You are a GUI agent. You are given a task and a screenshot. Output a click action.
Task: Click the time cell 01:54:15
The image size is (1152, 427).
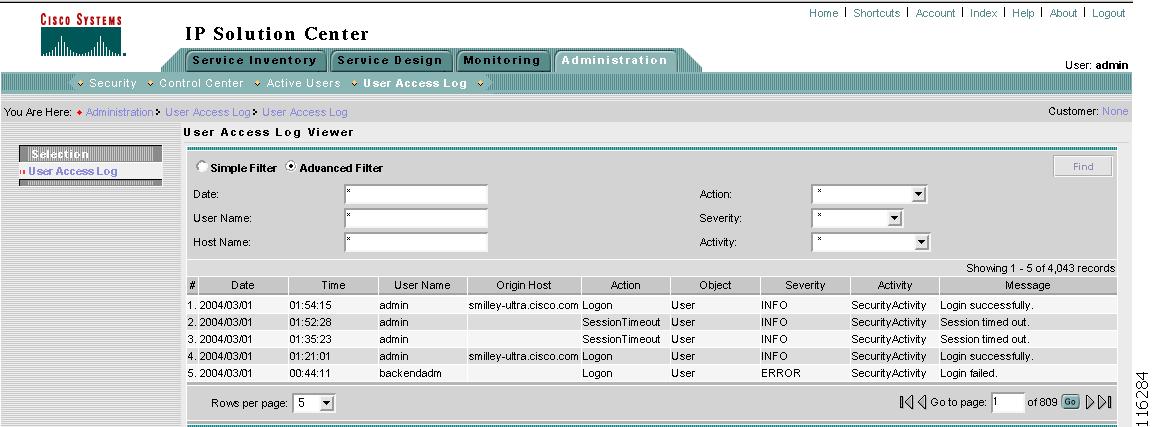pos(310,305)
